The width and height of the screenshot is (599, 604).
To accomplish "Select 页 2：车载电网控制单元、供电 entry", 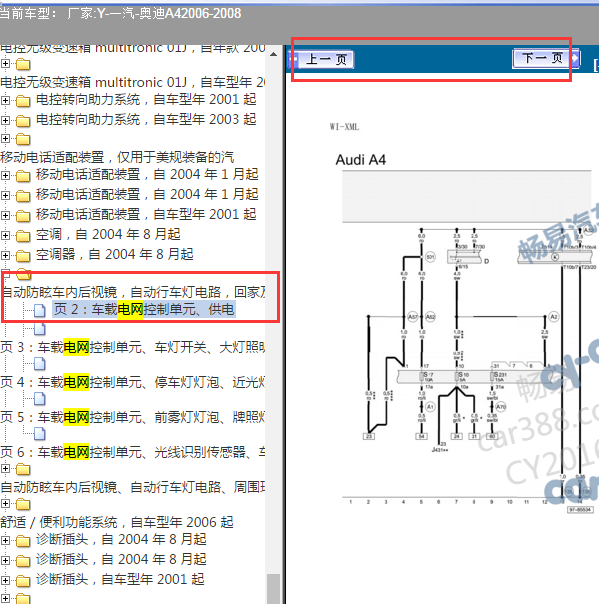I will [144, 309].
